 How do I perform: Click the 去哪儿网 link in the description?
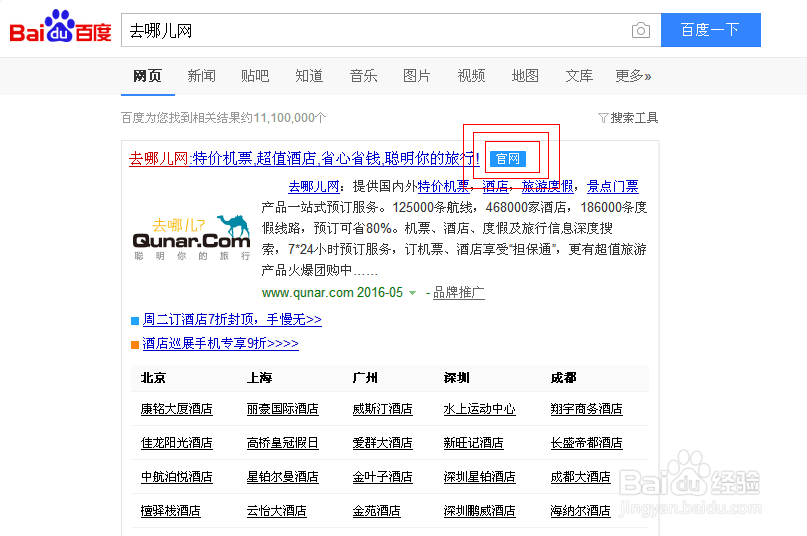coord(313,186)
